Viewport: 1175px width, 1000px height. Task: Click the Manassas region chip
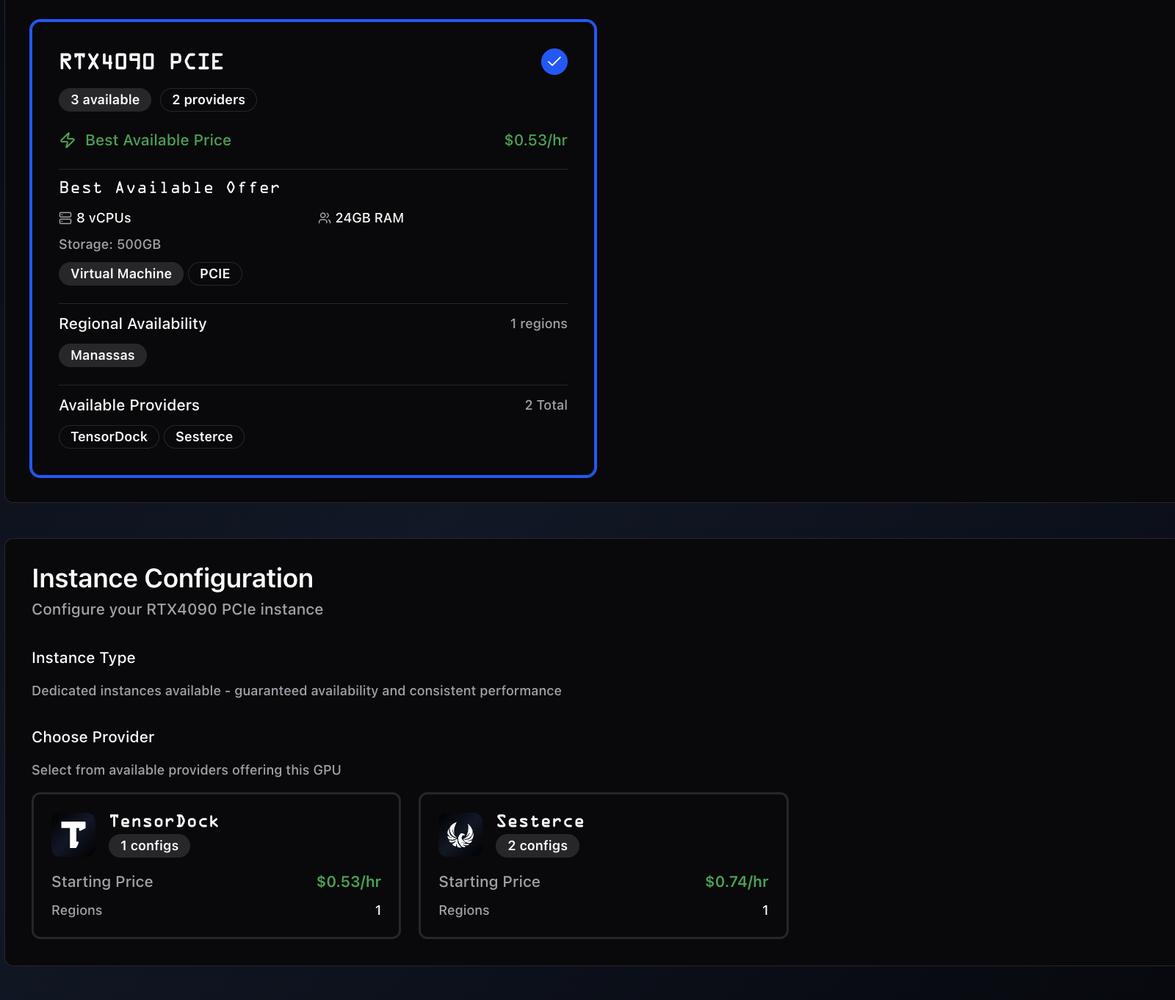102,355
